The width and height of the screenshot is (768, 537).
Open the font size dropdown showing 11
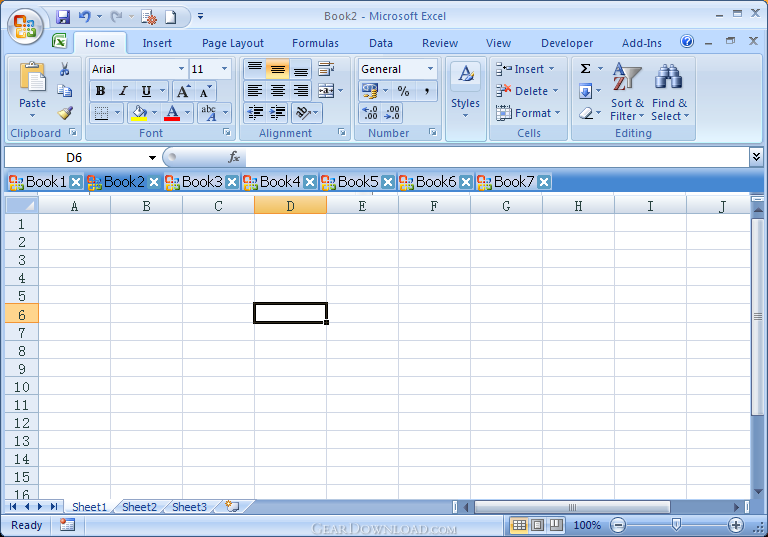tap(224, 69)
